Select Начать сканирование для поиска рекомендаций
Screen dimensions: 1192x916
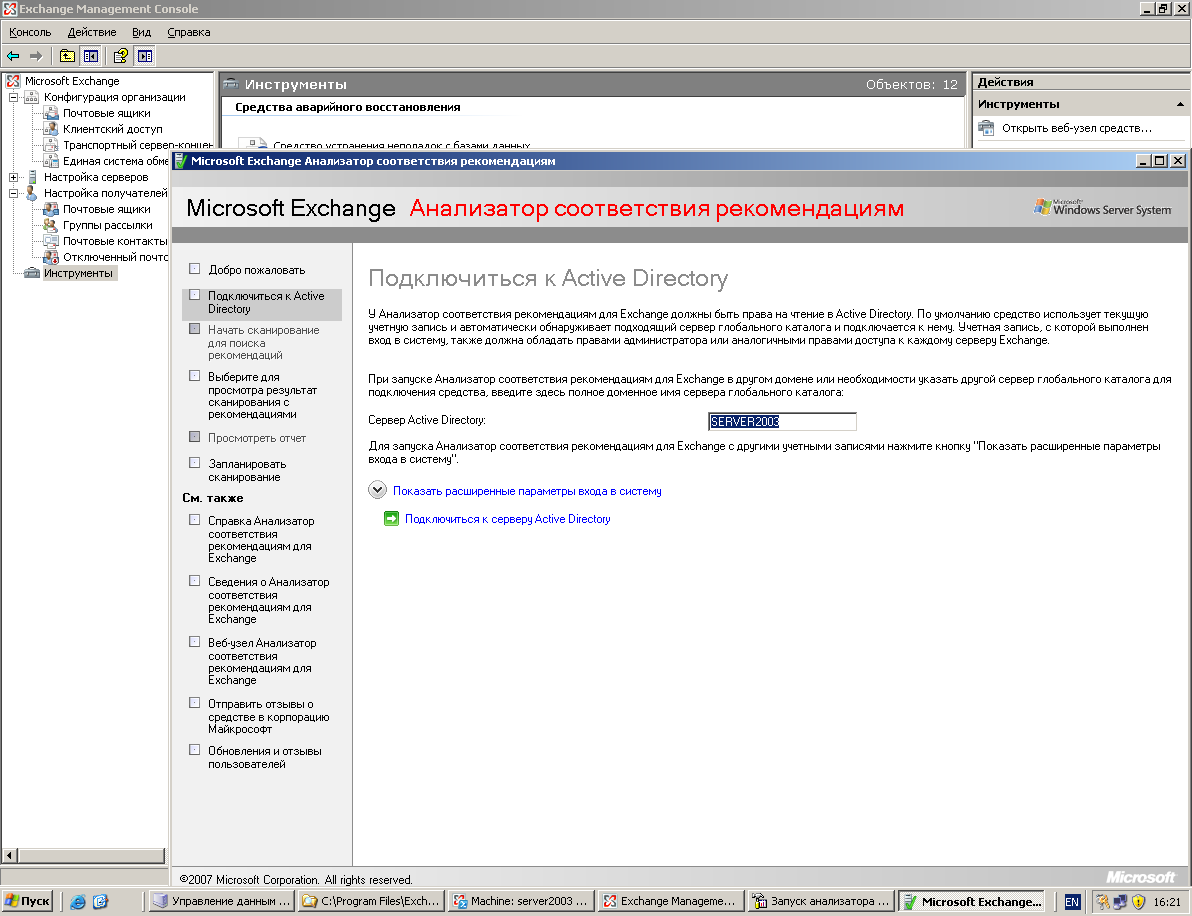pyautogui.click(x=263, y=342)
